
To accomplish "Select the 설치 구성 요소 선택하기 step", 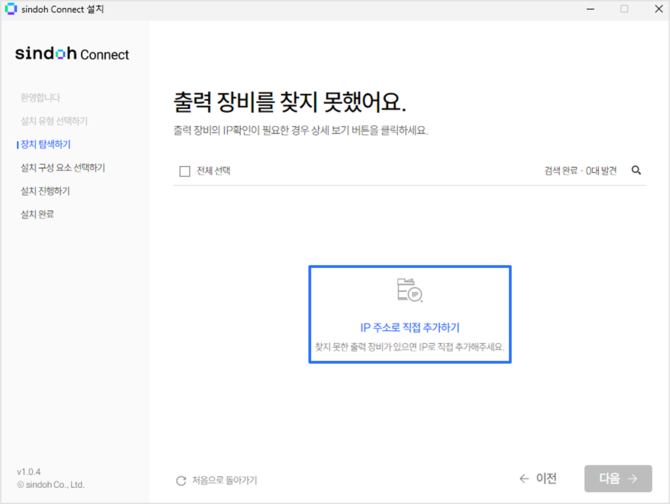I will pyautogui.click(x=63, y=168).
